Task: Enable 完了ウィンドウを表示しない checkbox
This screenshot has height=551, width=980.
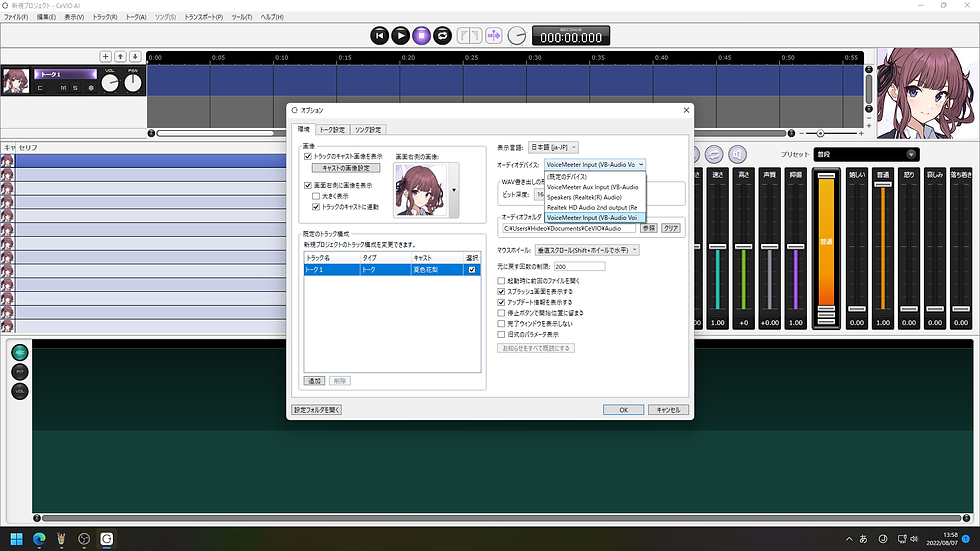Action: tap(501, 324)
